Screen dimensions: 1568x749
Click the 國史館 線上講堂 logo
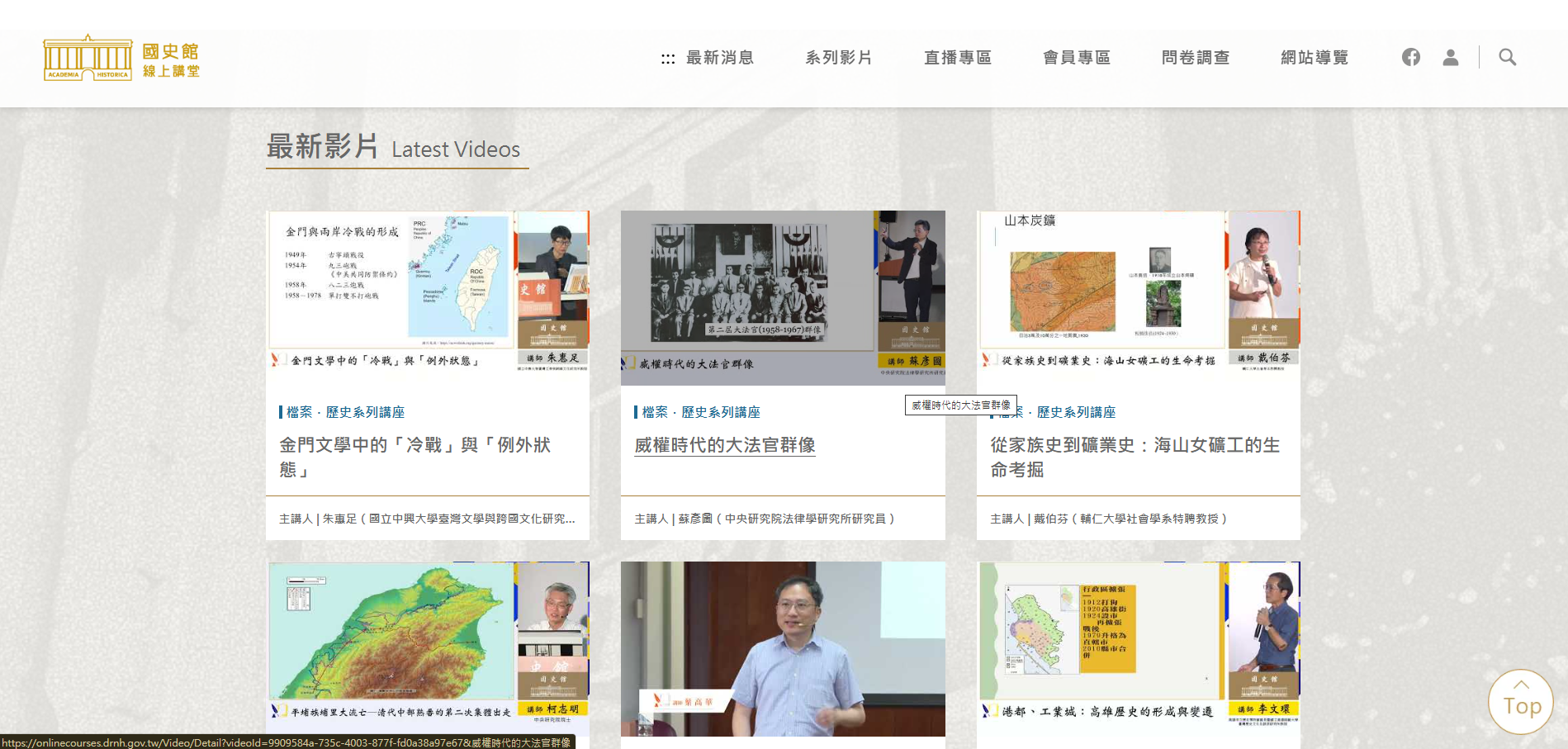[x=121, y=59]
